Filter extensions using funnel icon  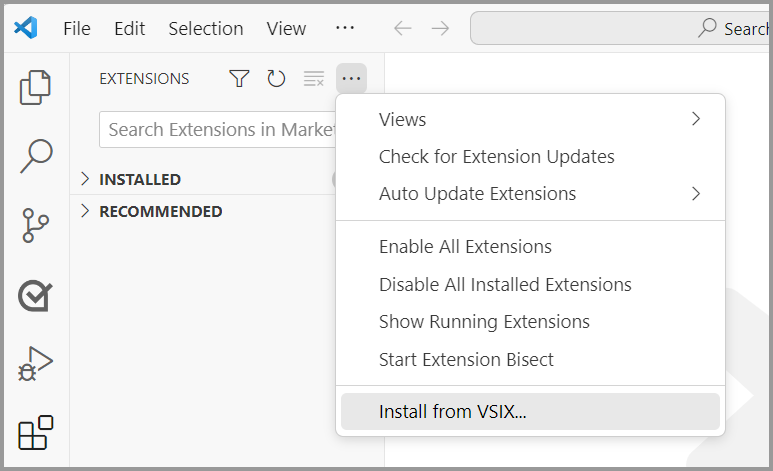(239, 78)
